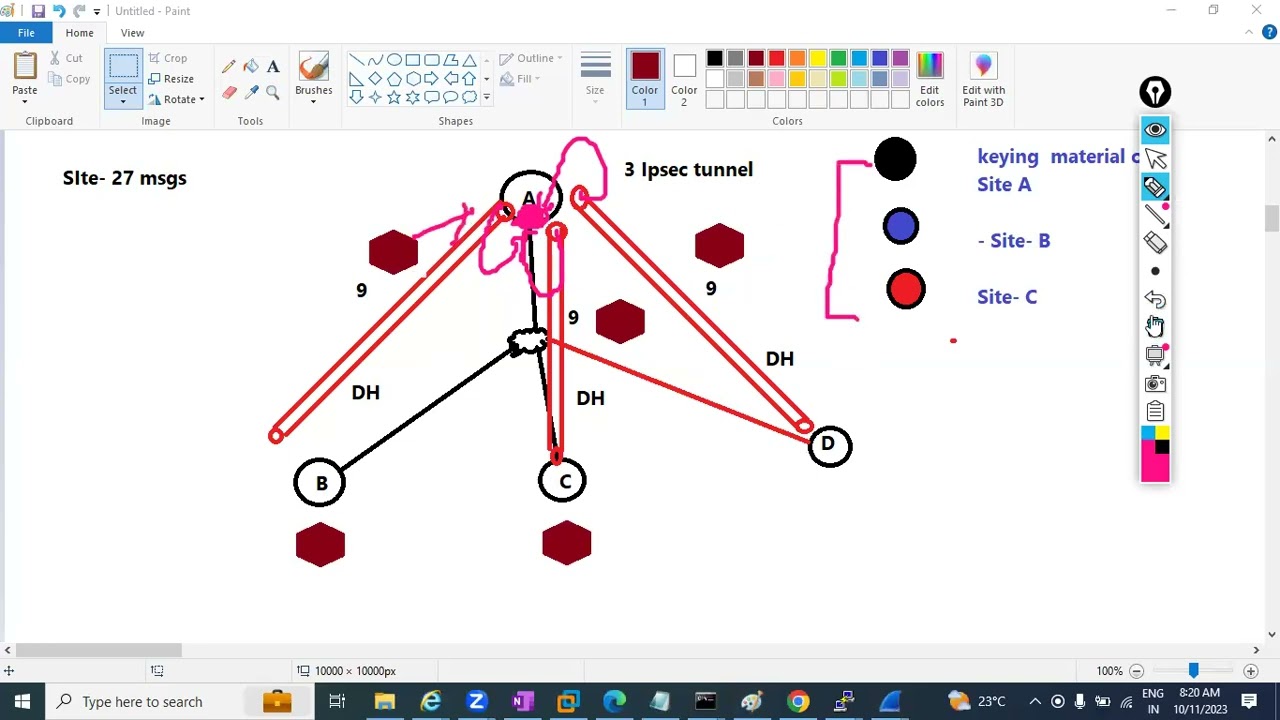Click the zoom out minus button
The height and width of the screenshot is (720, 1280).
click(1135, 671)
